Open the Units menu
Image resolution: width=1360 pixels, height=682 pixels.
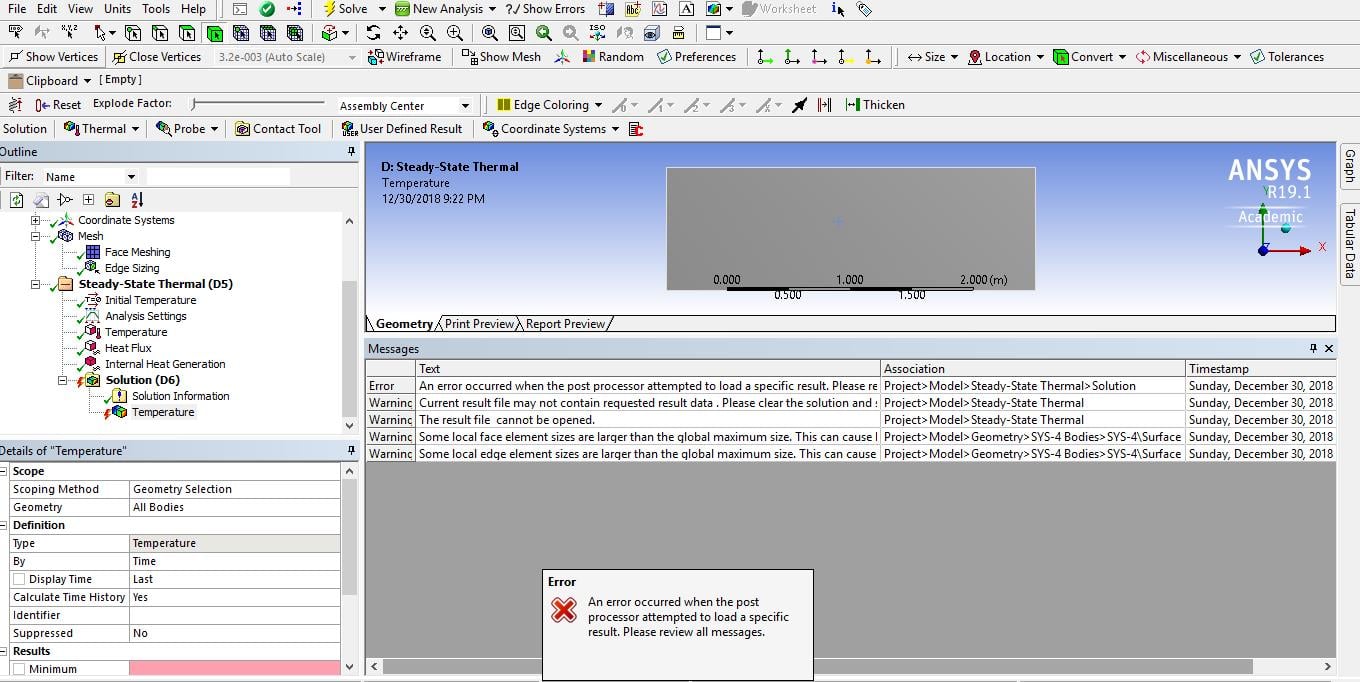(117, 9)
